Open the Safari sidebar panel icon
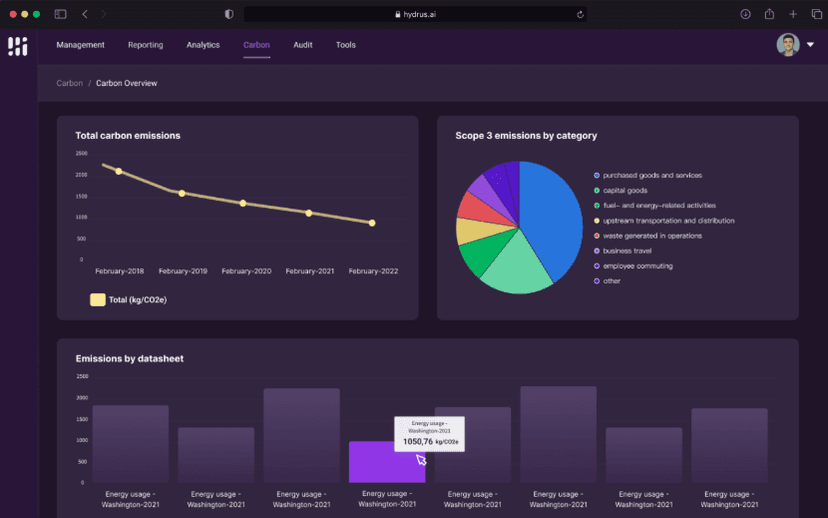The height and width of the screenshot is (518, 828). point(60,14)
